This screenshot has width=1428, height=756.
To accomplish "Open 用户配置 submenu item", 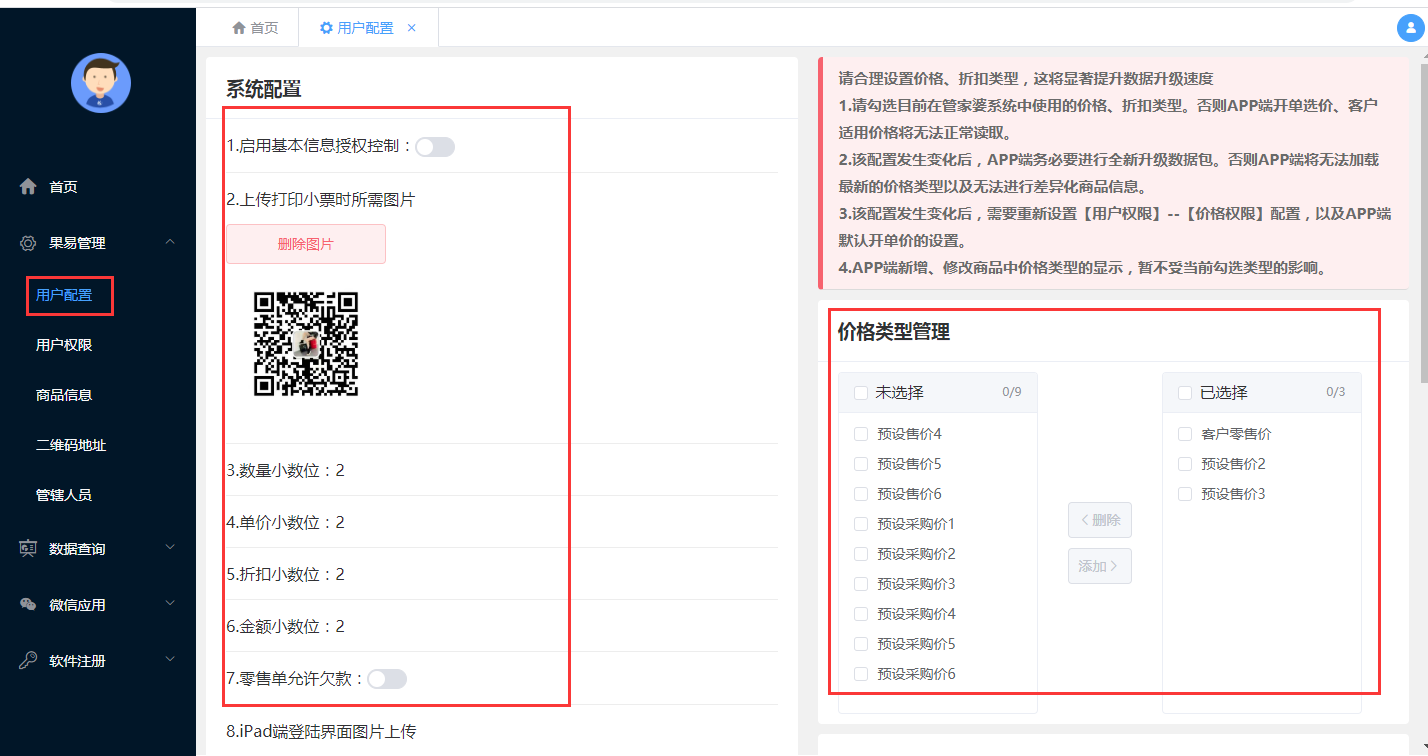I will (64, 295).
